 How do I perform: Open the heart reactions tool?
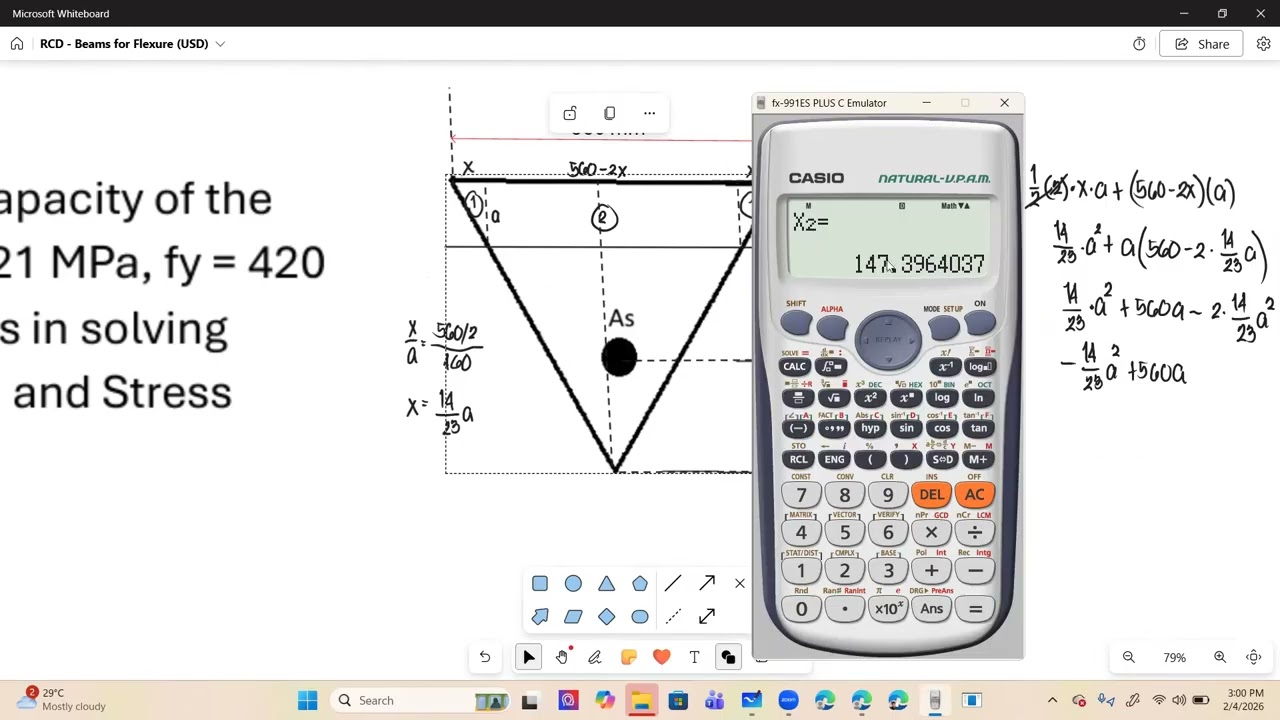661,657
